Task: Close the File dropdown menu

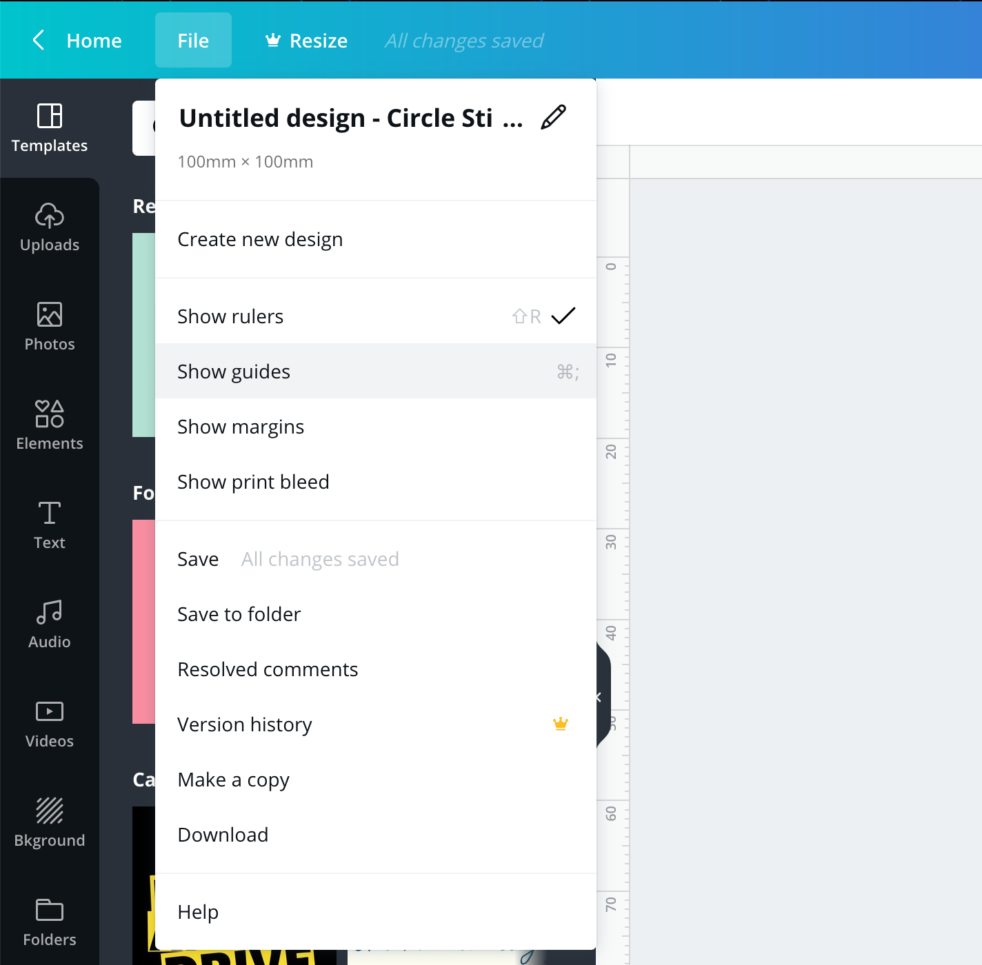Action: [x=193, y=41]
